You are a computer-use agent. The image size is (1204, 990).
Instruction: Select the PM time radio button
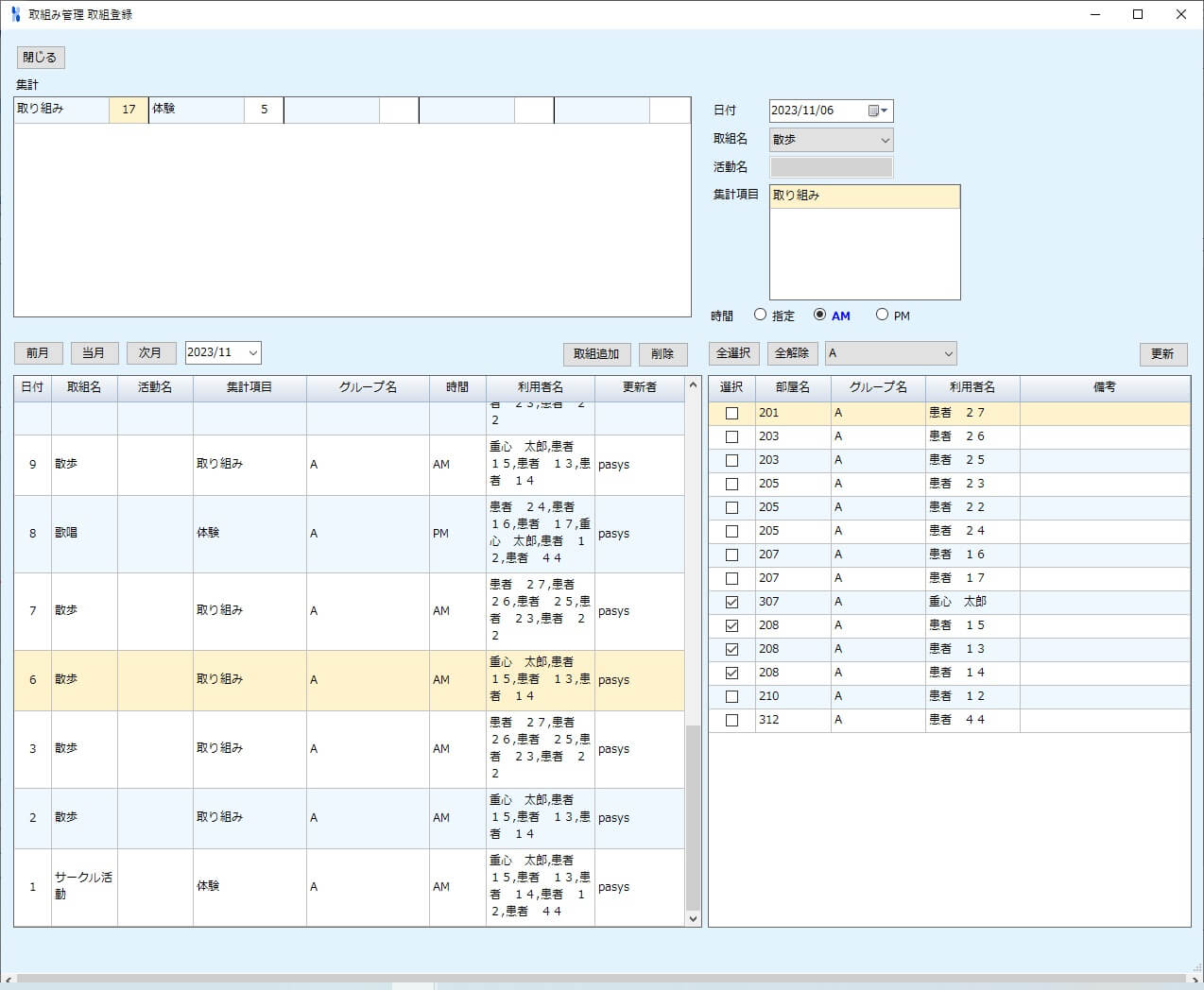882,315
